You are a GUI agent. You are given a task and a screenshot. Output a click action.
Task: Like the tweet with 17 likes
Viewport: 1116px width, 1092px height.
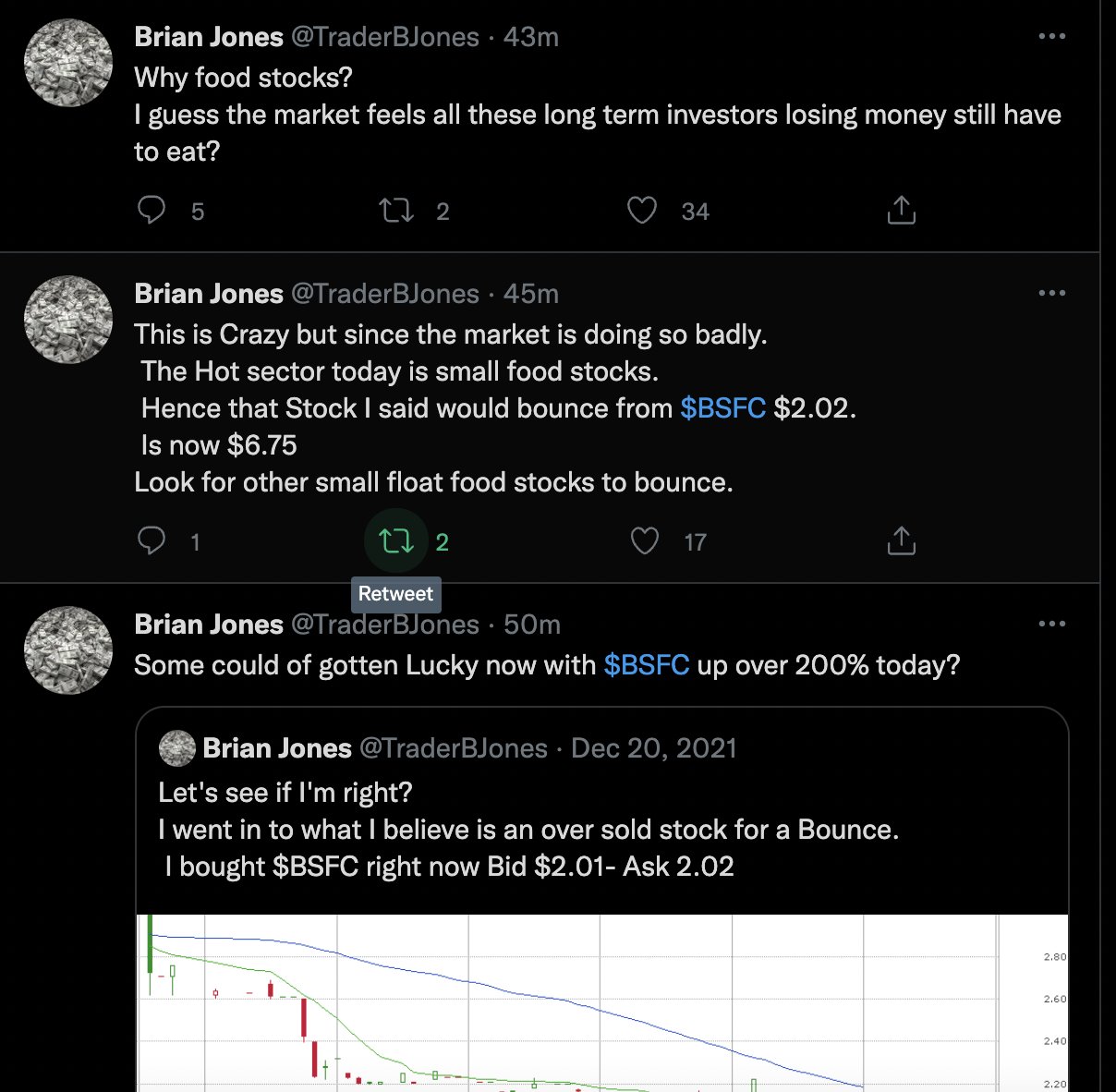tap(644, 540)
